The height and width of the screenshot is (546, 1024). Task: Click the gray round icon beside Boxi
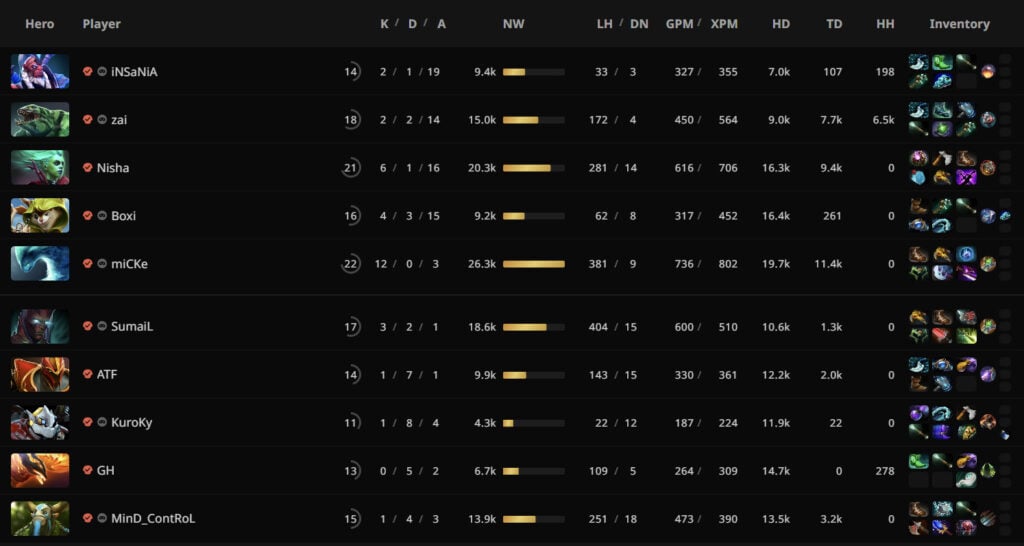[101, 216]
